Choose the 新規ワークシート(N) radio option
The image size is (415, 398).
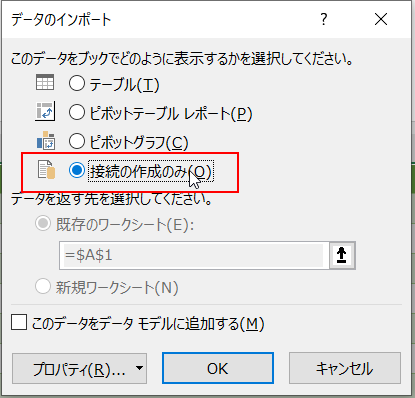pos(43,286)
